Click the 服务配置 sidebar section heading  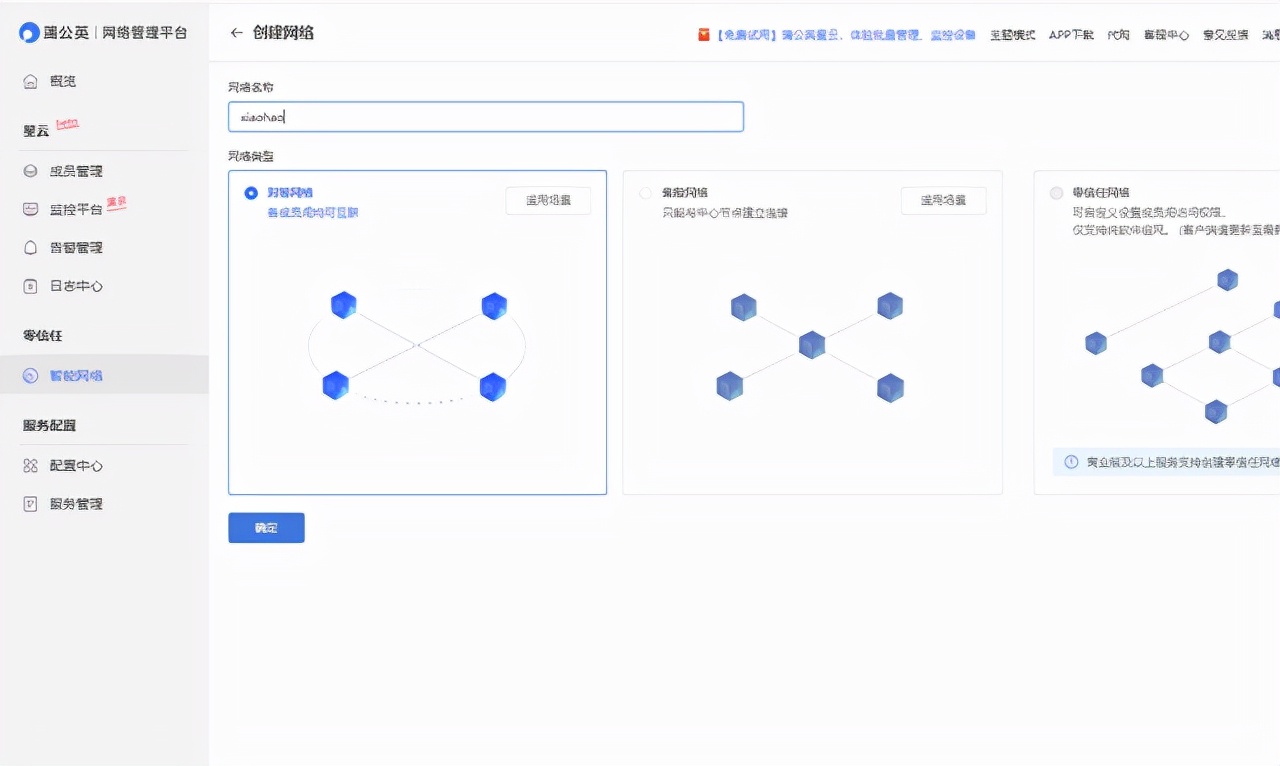pyautogui.click(x=49, y=426)
